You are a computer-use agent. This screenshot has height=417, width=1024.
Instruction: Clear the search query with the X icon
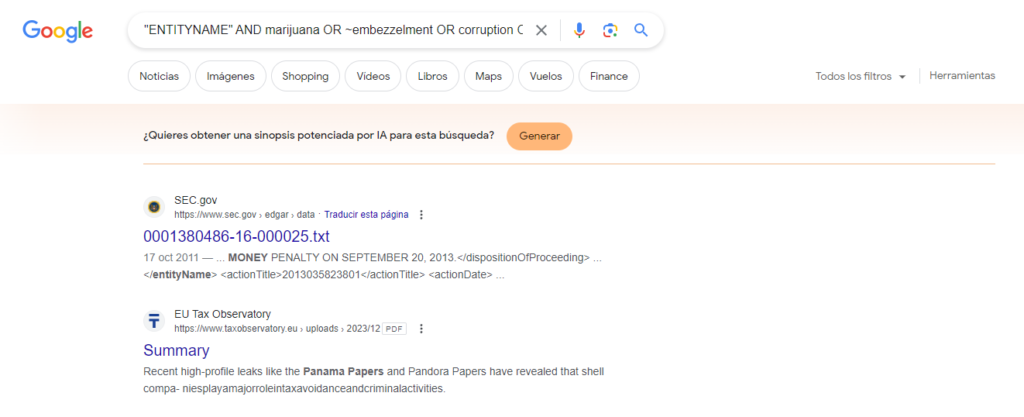(541, 30)
